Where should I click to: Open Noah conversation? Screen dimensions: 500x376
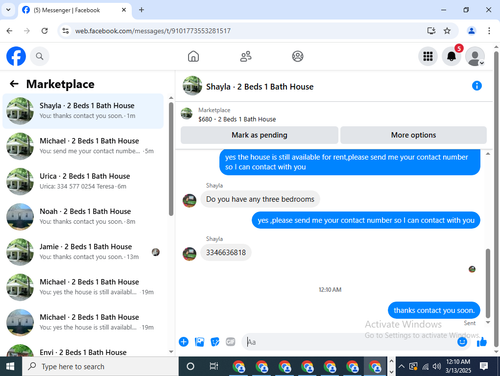[x=83, y=217]
